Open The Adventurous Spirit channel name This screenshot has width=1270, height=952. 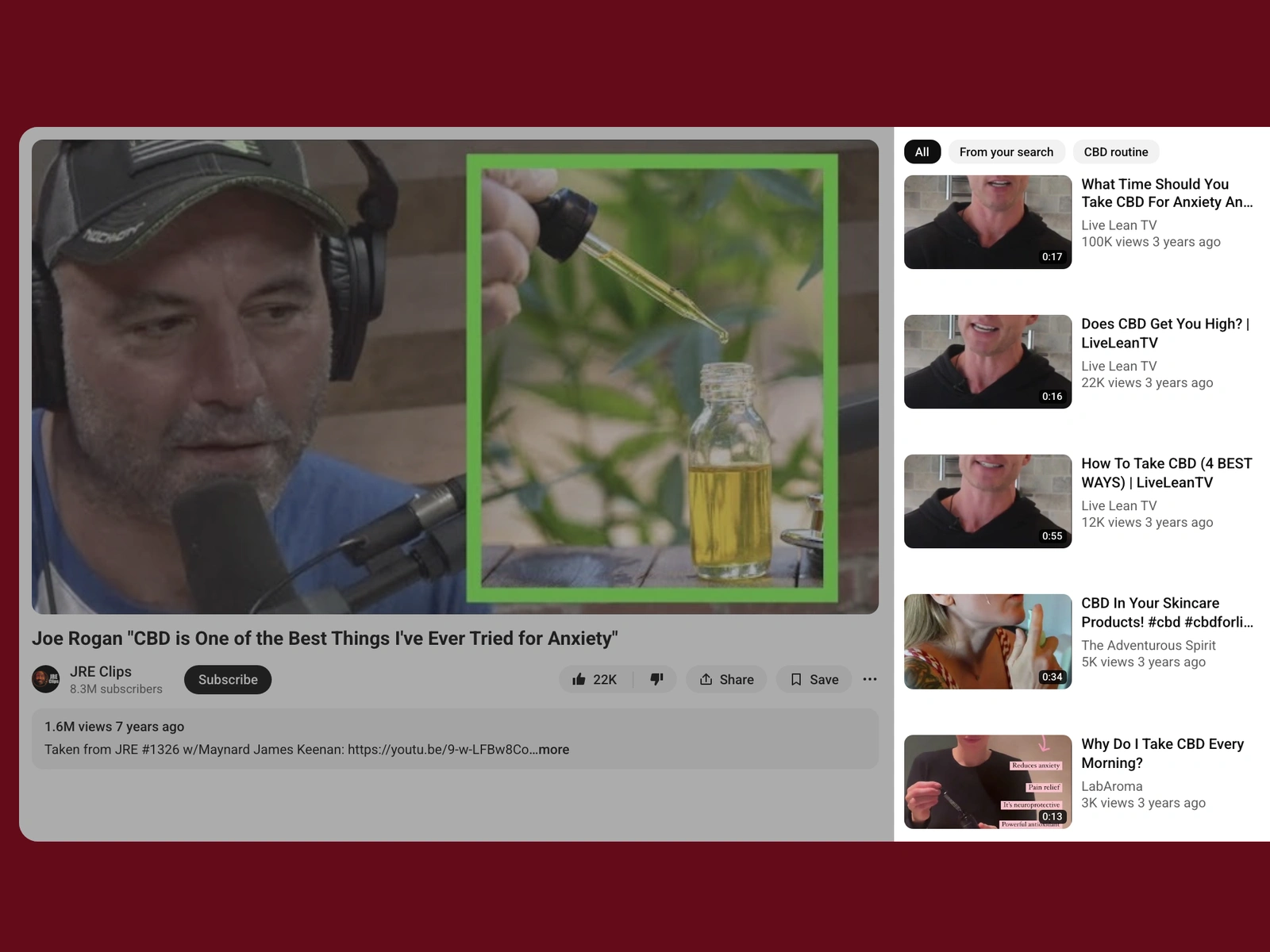coord(1149,646)
